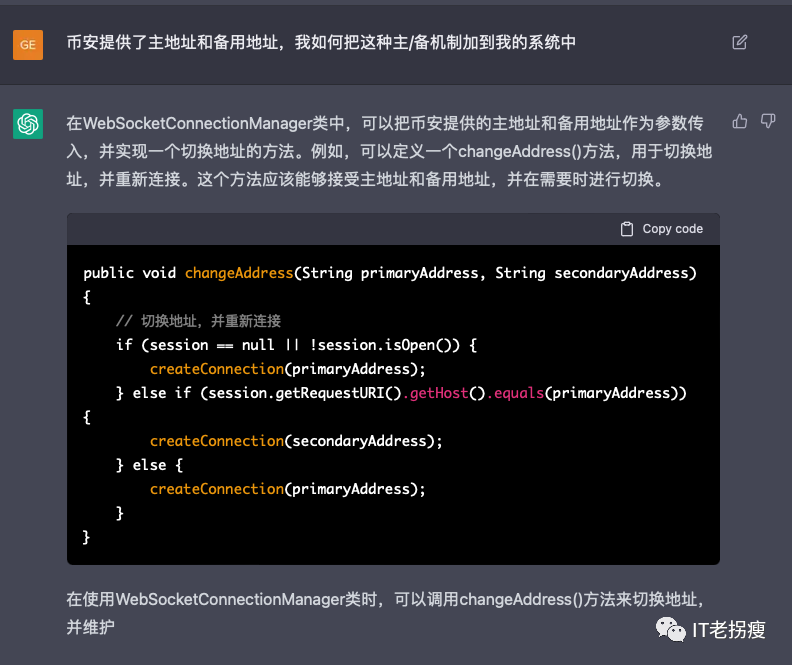Click the closing paragraph starting 在使用WebSocketConnectionManager类时
This screenshot has width=792, height=665.
click(x=385, y=613)
